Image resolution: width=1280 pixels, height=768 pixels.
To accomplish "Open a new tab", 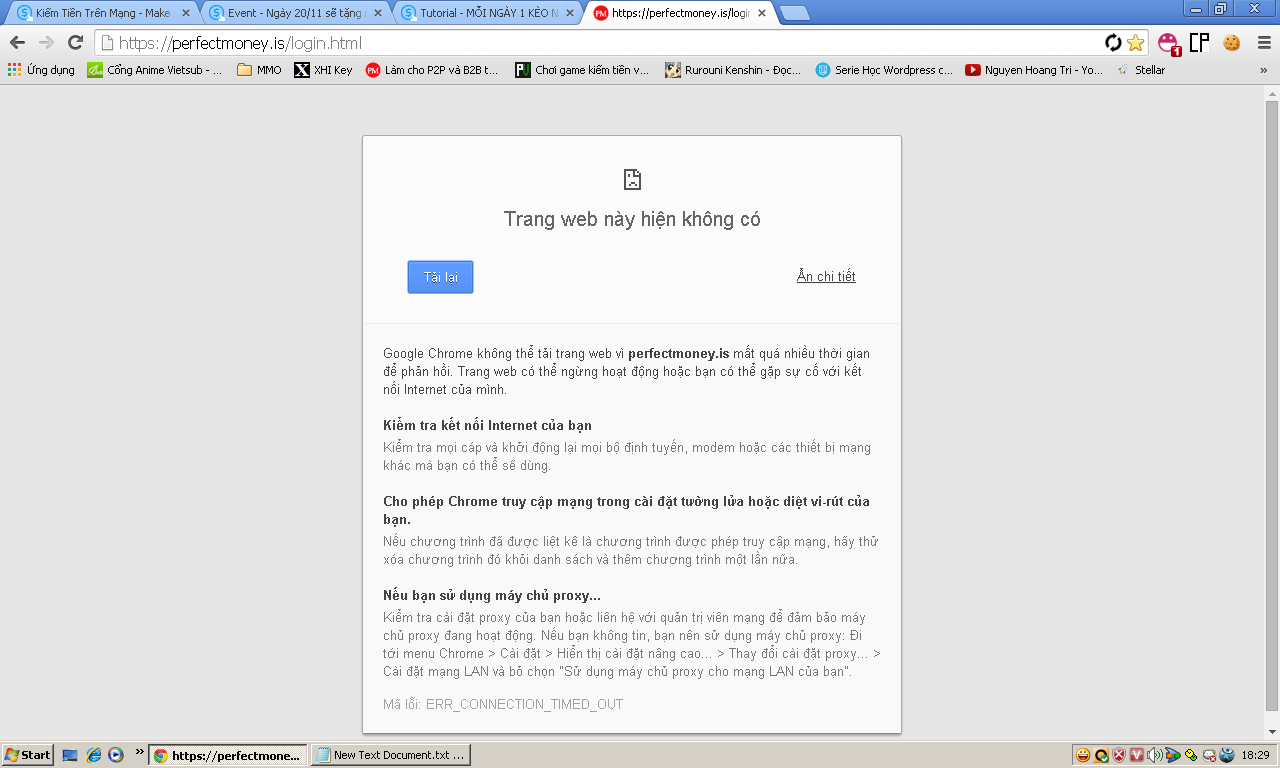I will pos(795,14).
